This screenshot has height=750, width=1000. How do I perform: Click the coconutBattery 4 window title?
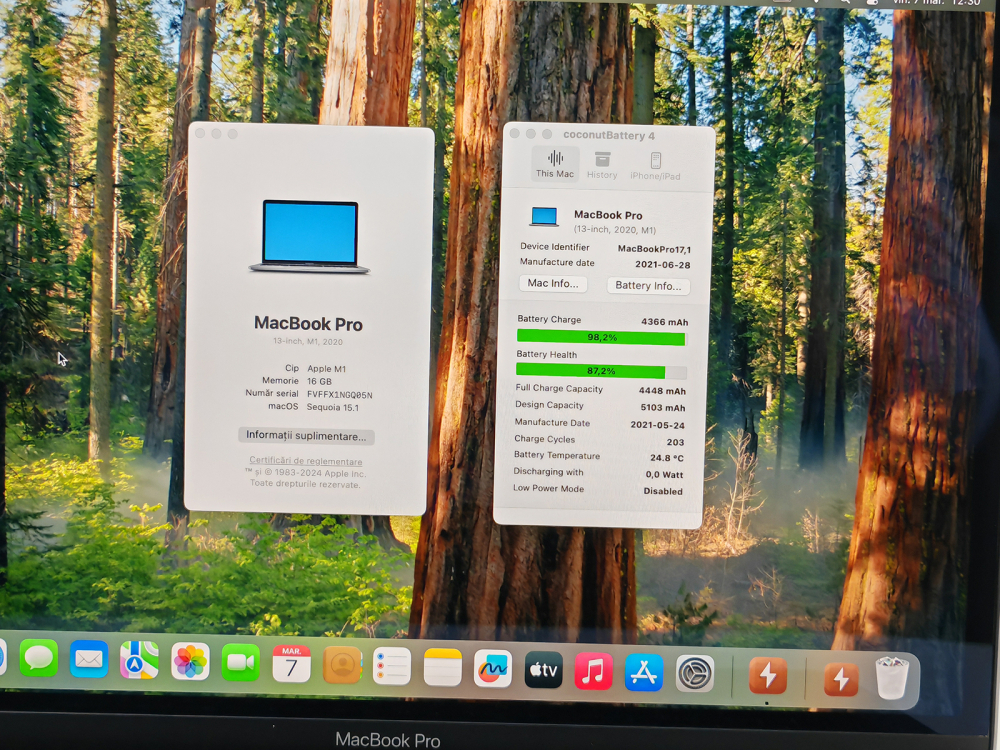[x=608, y=135]
